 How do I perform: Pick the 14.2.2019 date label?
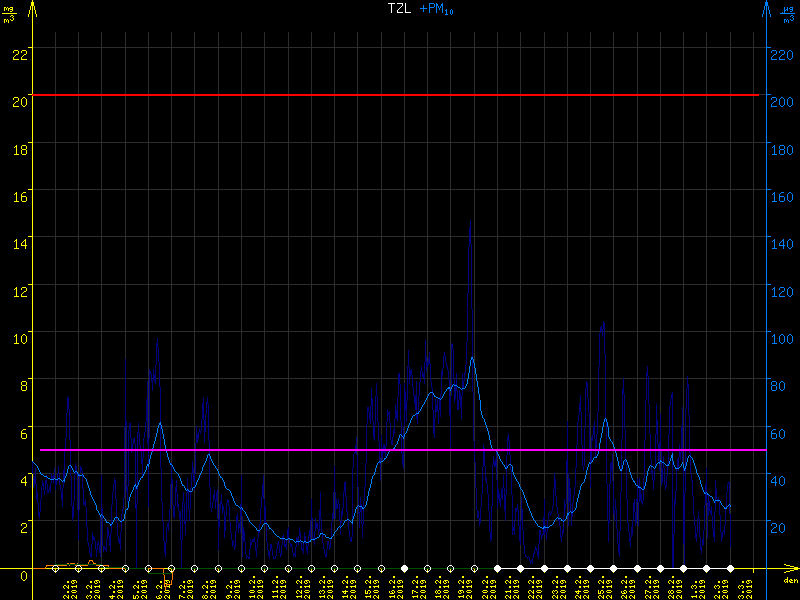(347, 585)
